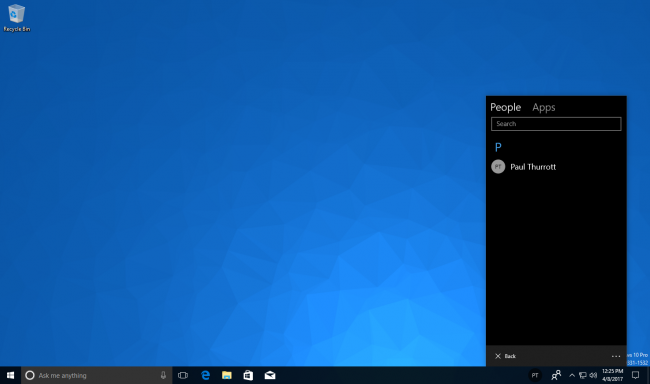Select contact Paul Thurrott

tap(556, 167)
